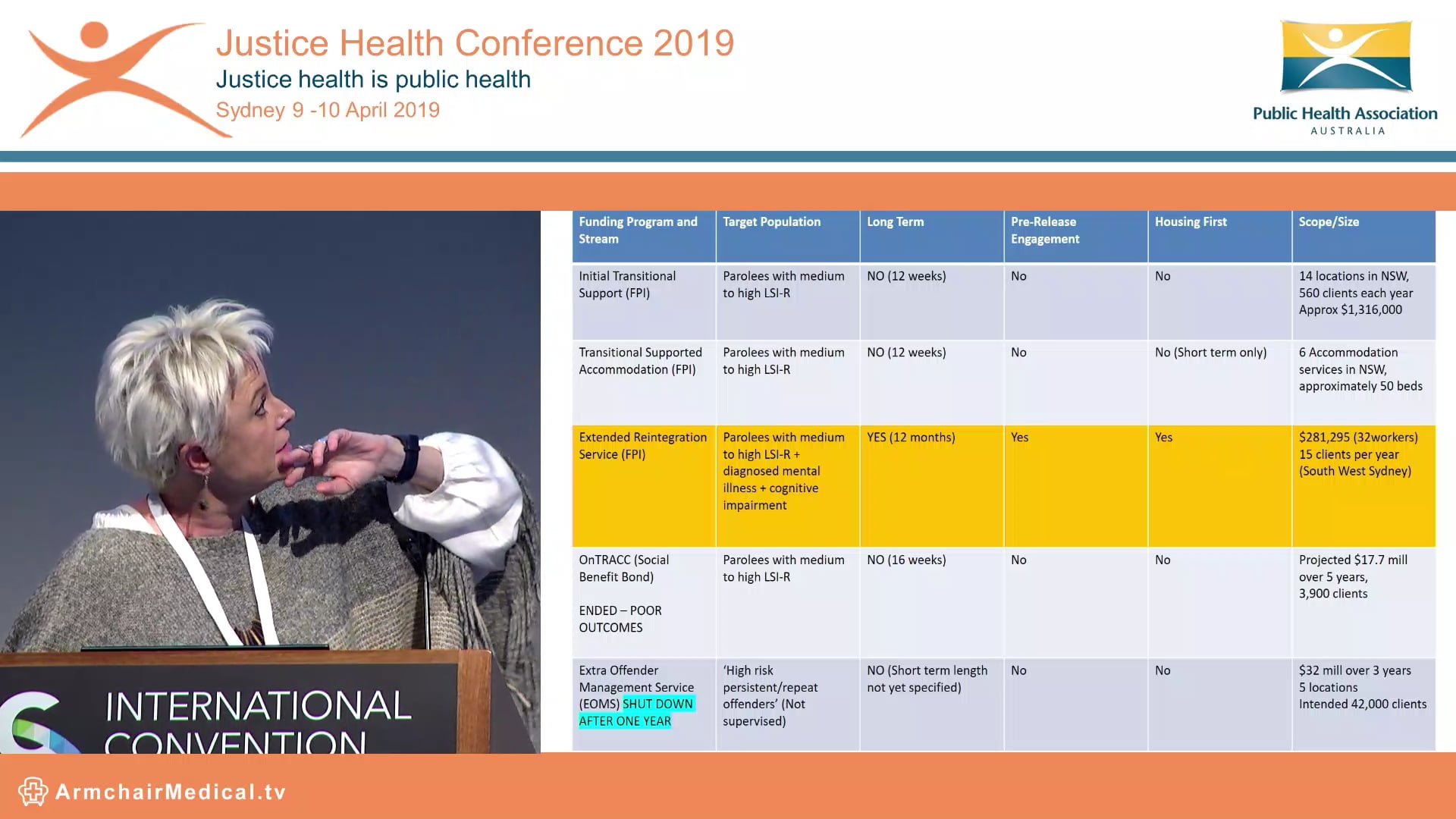Click the Projected $17.7 mill scope cell

pos(1352,577)
